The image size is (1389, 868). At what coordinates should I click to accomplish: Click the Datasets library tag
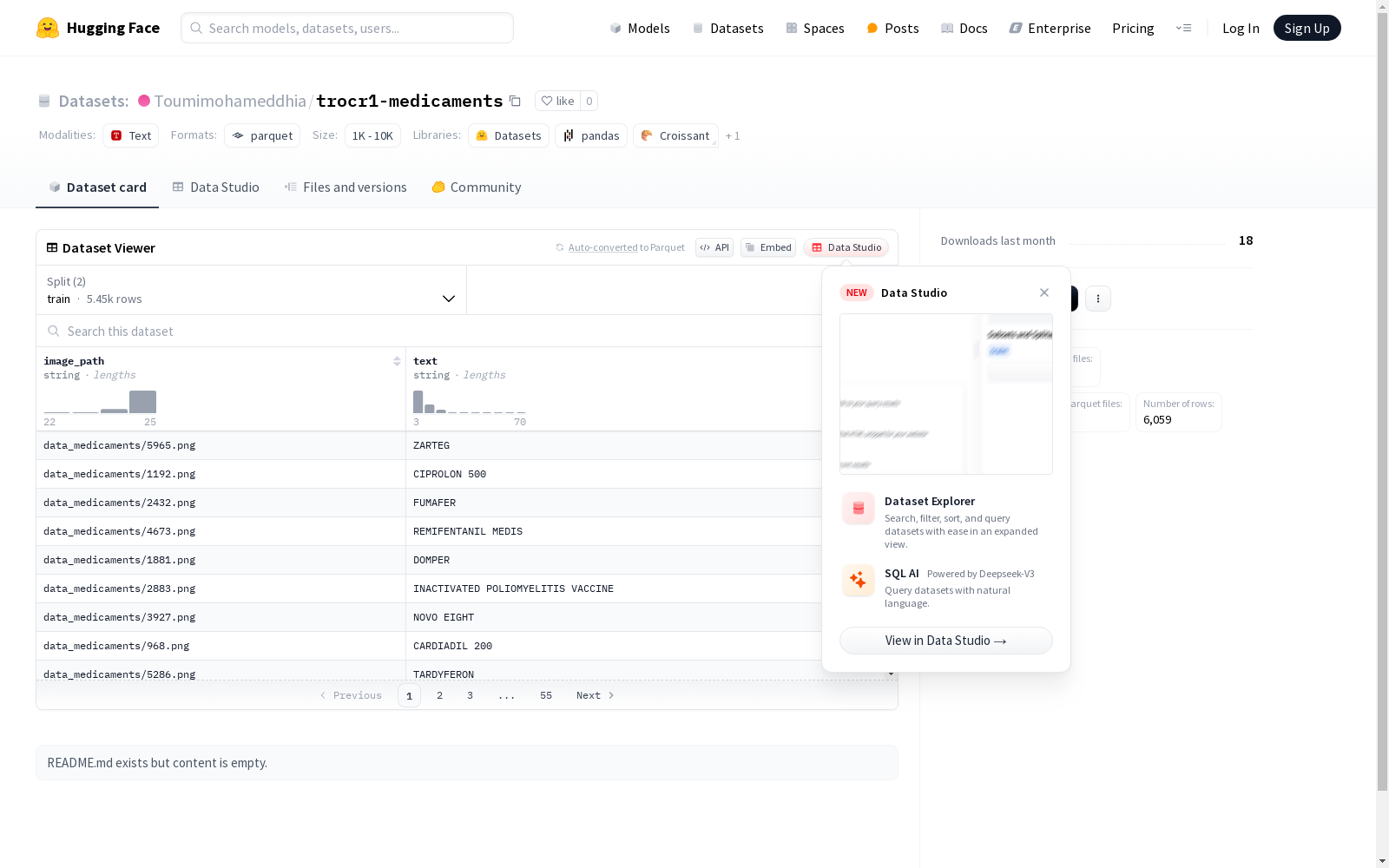(x=509, y=135)
